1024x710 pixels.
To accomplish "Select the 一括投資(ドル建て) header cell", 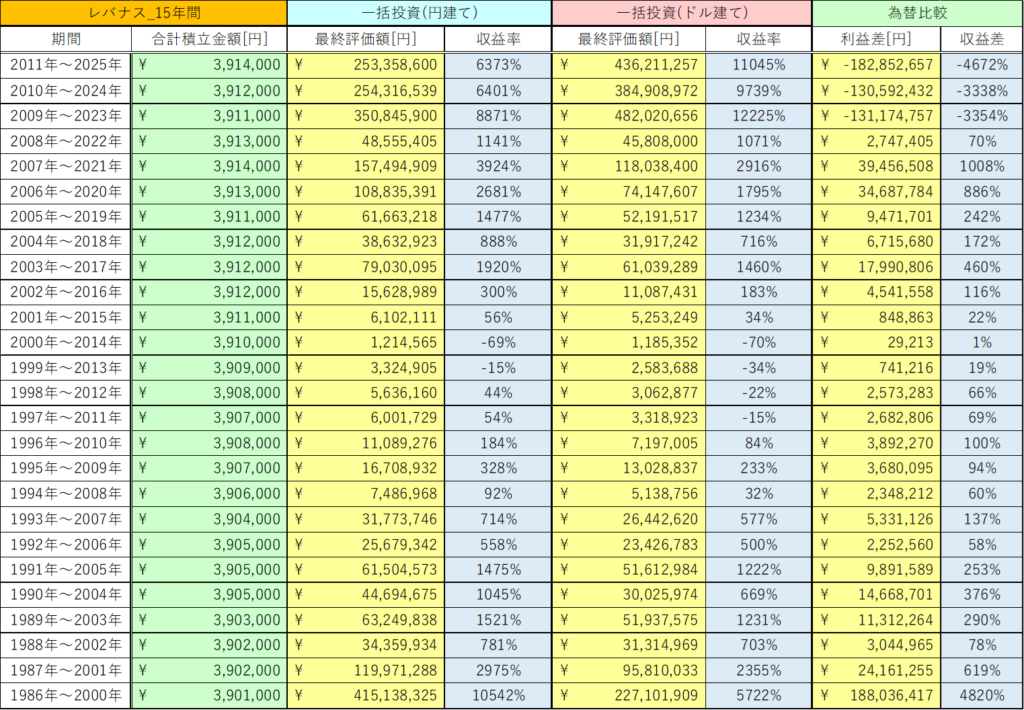I will click(681, 13).
